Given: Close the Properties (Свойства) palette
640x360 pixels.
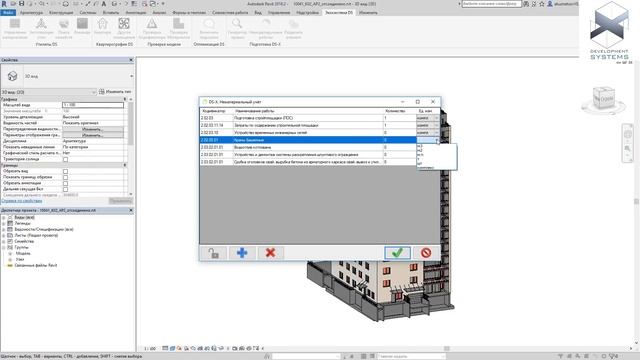Looking at the screenshot, I should (x=131, y=60).
